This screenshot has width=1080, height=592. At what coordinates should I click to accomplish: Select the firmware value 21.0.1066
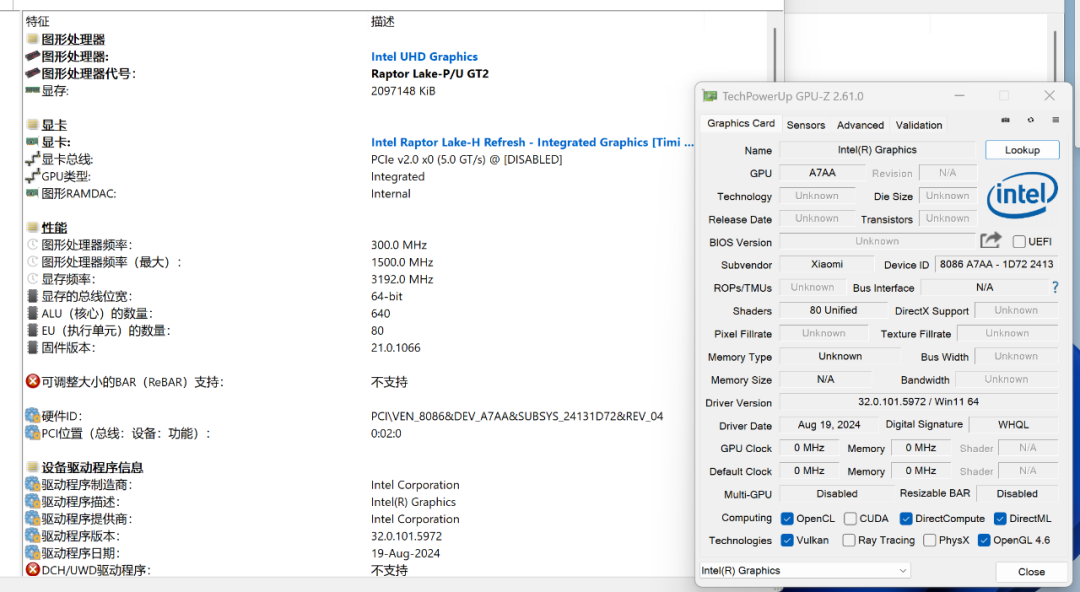tap(396, 348)
